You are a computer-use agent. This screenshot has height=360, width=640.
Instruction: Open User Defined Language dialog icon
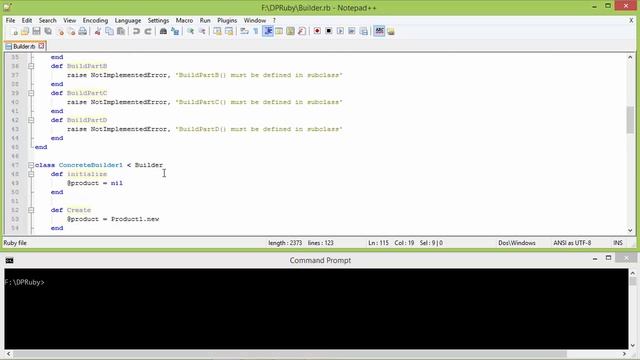[279, 31]
